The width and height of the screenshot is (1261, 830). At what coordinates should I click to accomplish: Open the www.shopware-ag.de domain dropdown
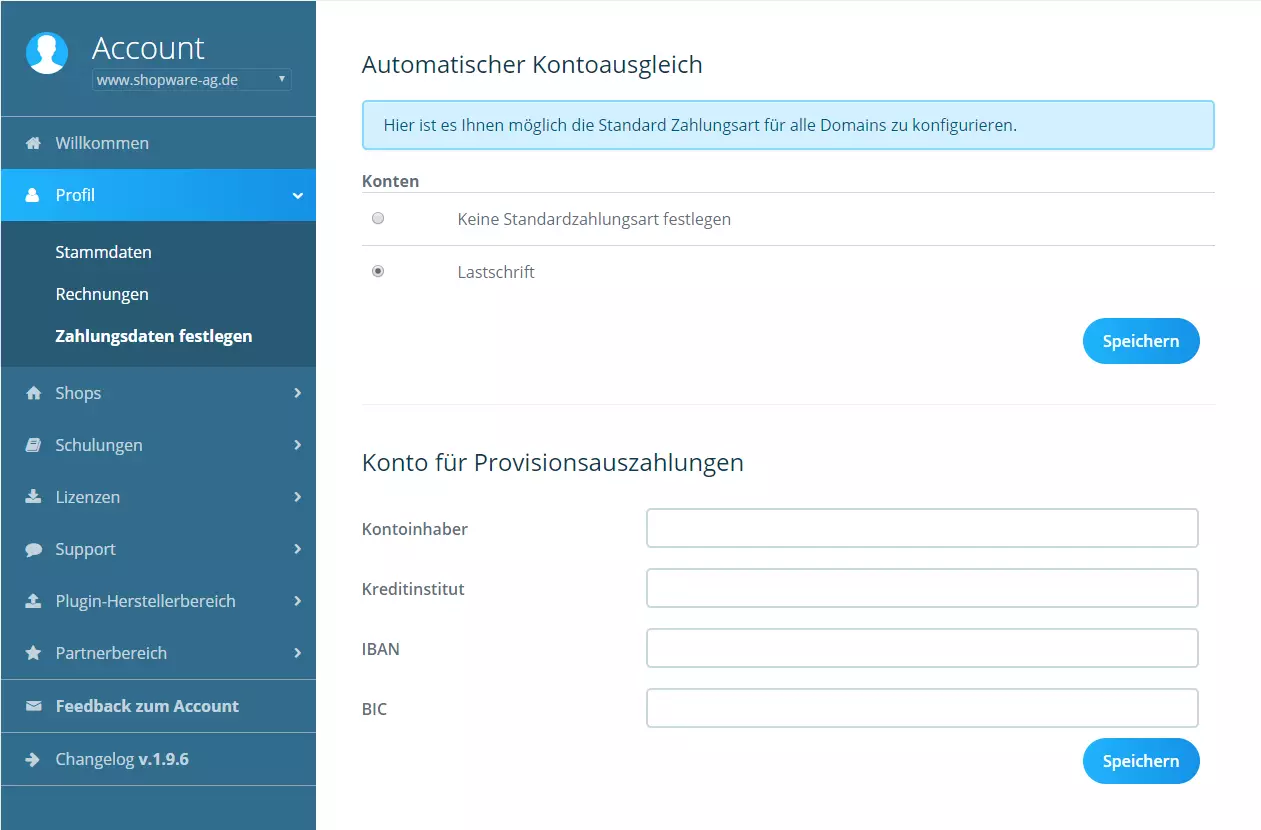click(192, 80)
